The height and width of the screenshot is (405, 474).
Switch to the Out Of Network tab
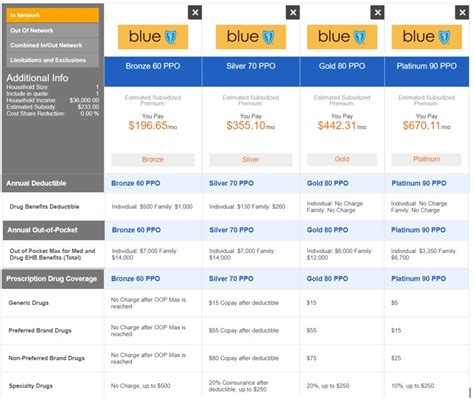(53, 30)
